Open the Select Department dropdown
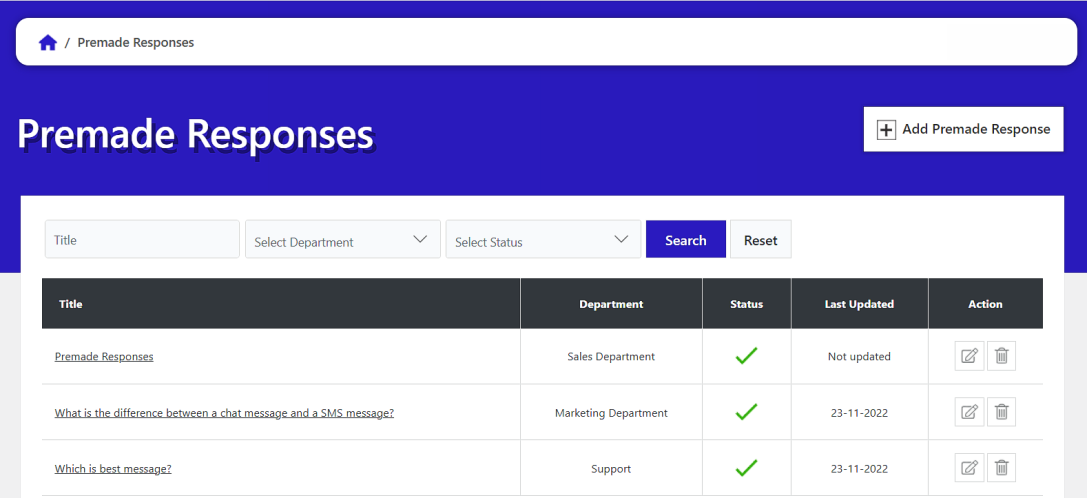Image resolution: width=1087 pixels, height=498 pixels. (x=342, y=240)
